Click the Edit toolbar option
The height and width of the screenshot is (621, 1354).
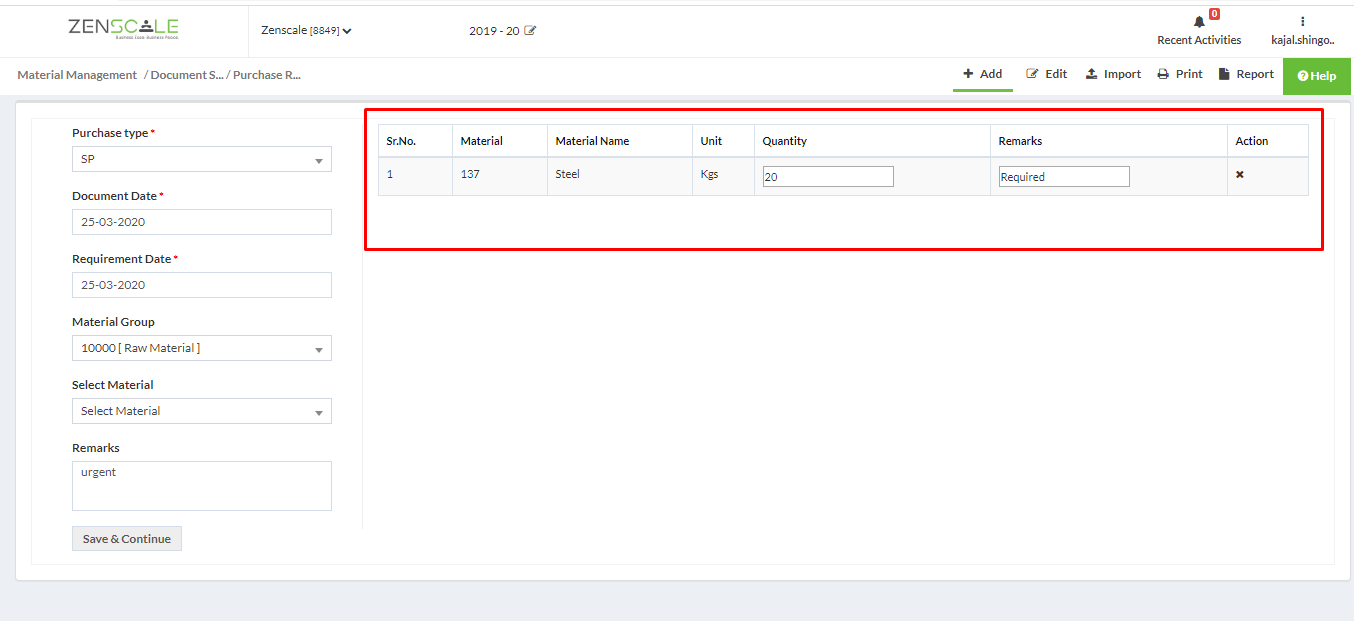[x=1047, y=74]
